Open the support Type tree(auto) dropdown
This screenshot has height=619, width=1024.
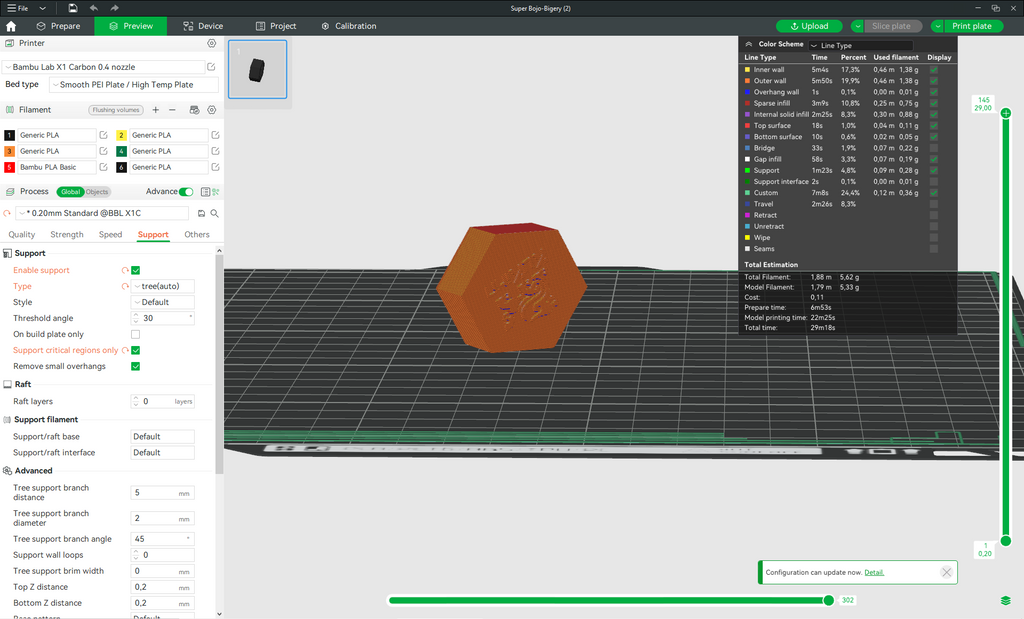click(x=163, y=286)
